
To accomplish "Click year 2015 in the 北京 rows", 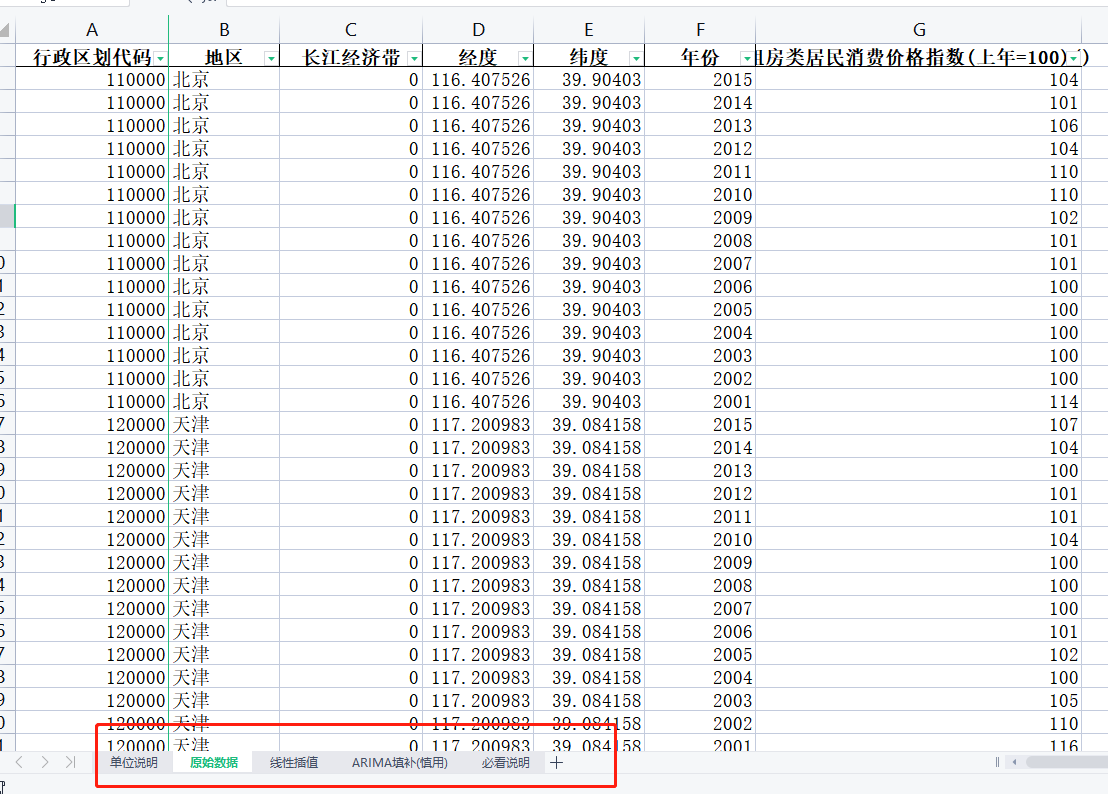I will tap(700, 79).
